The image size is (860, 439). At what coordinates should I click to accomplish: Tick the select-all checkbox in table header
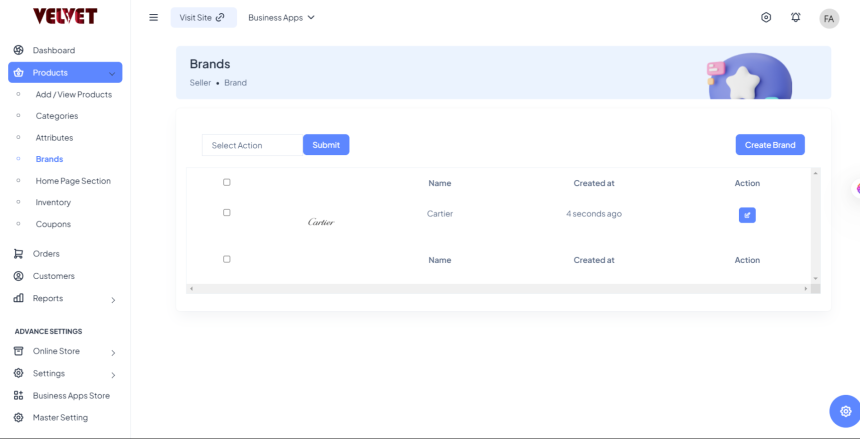click(x=227, y=182)
